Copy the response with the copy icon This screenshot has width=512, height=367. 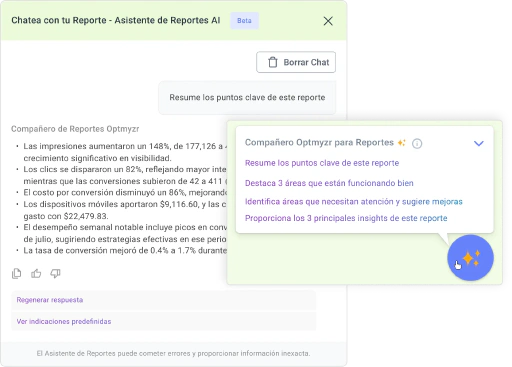point(16,273)
